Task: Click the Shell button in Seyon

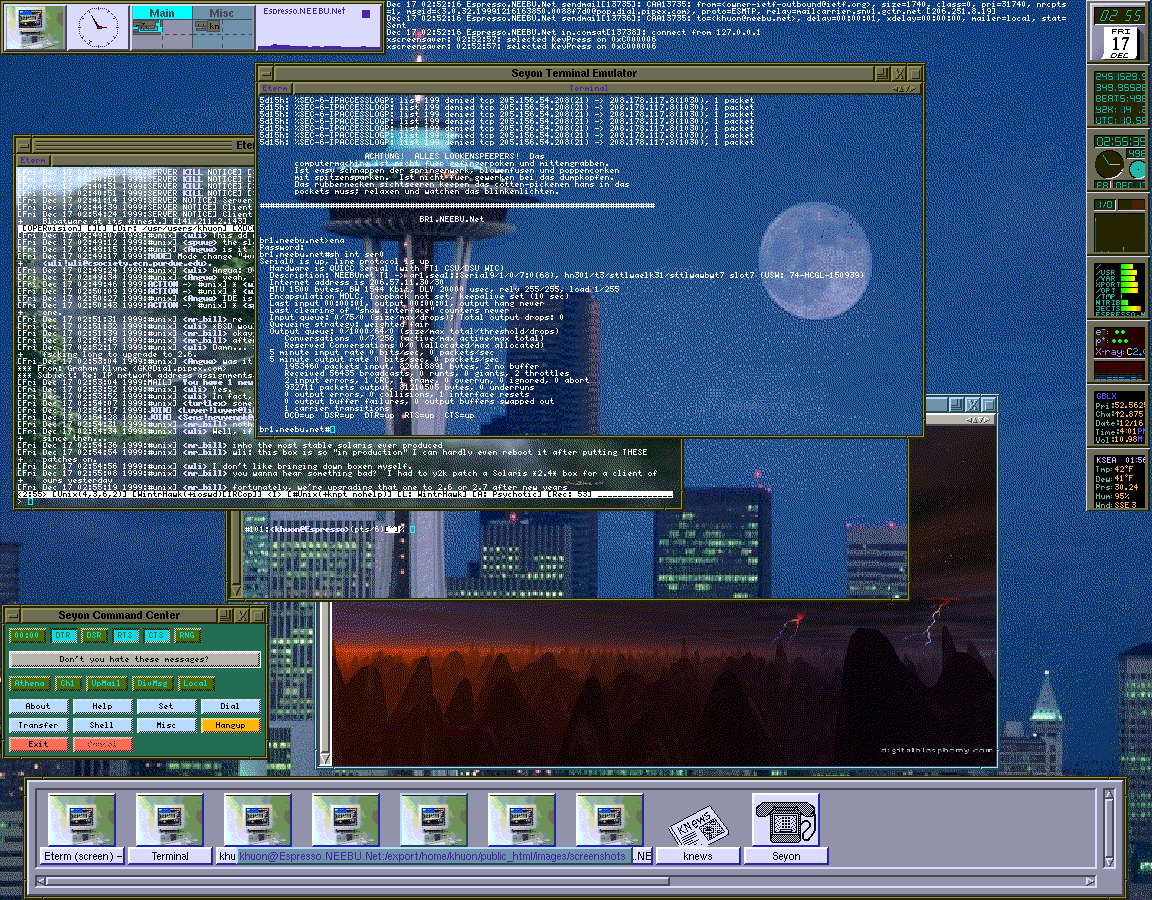Action: click(102, 725)
